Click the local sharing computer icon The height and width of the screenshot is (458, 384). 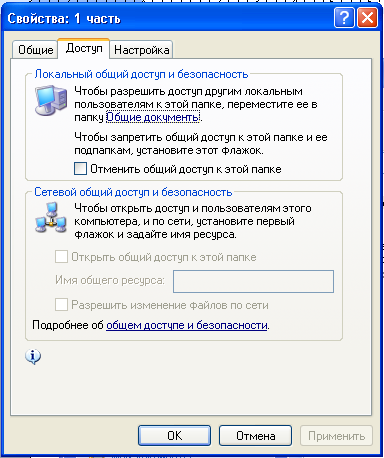tap(51, 100)
